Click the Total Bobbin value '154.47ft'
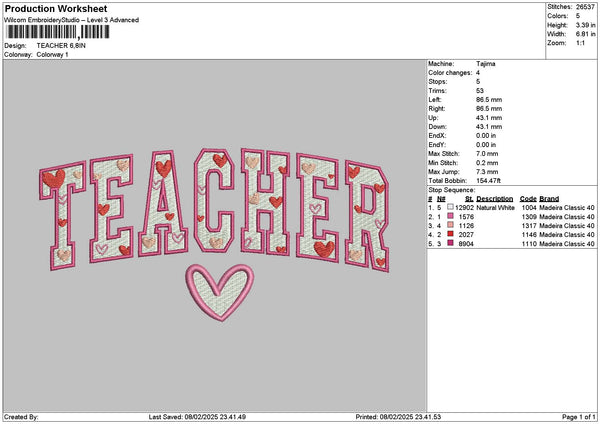Image resolution: width=600 pixels, height=424 pixels. tap(489, 181)
